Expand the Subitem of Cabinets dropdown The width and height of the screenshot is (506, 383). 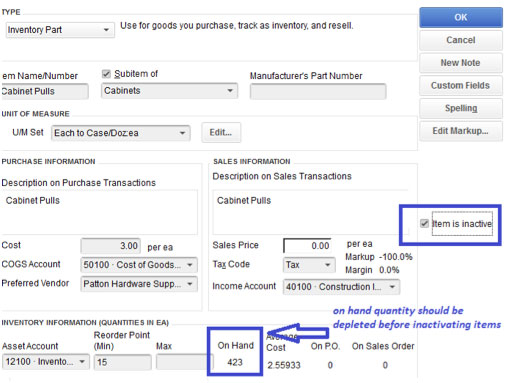(169, 91)
